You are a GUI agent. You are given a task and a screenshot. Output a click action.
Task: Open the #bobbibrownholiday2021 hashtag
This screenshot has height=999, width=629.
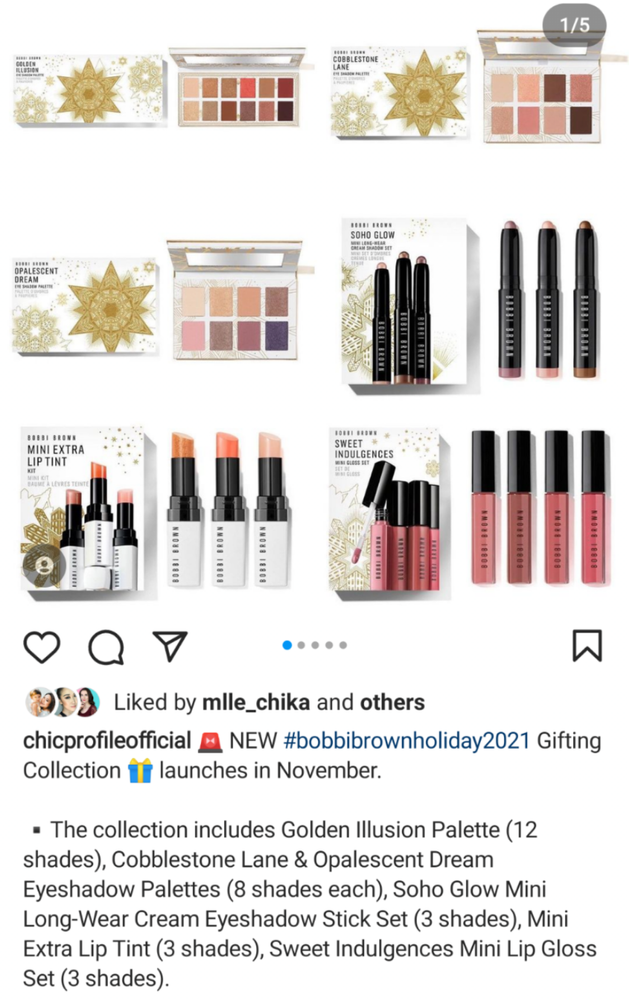(407, 740)
